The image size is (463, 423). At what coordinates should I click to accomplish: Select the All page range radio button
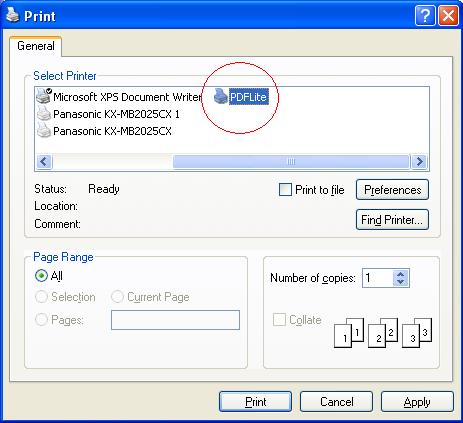[x=41, y=276]
